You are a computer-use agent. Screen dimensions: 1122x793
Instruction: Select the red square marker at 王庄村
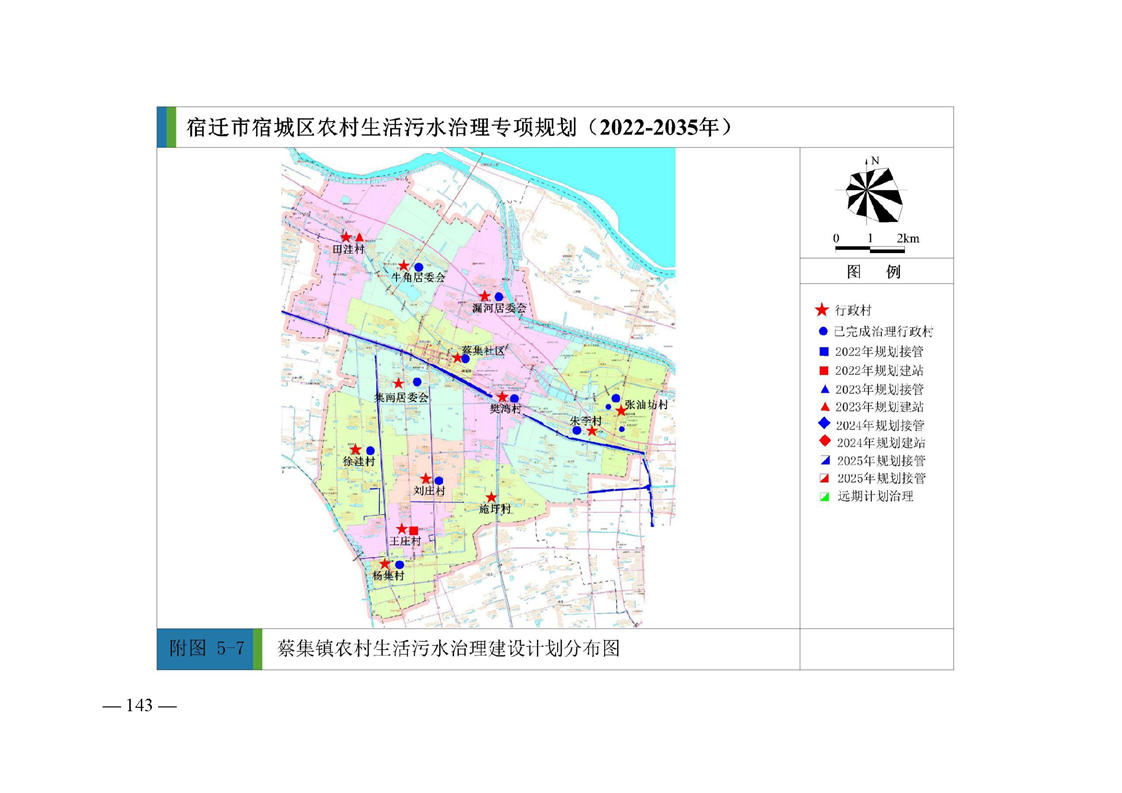pyautogui.click(x=414, y=530)
